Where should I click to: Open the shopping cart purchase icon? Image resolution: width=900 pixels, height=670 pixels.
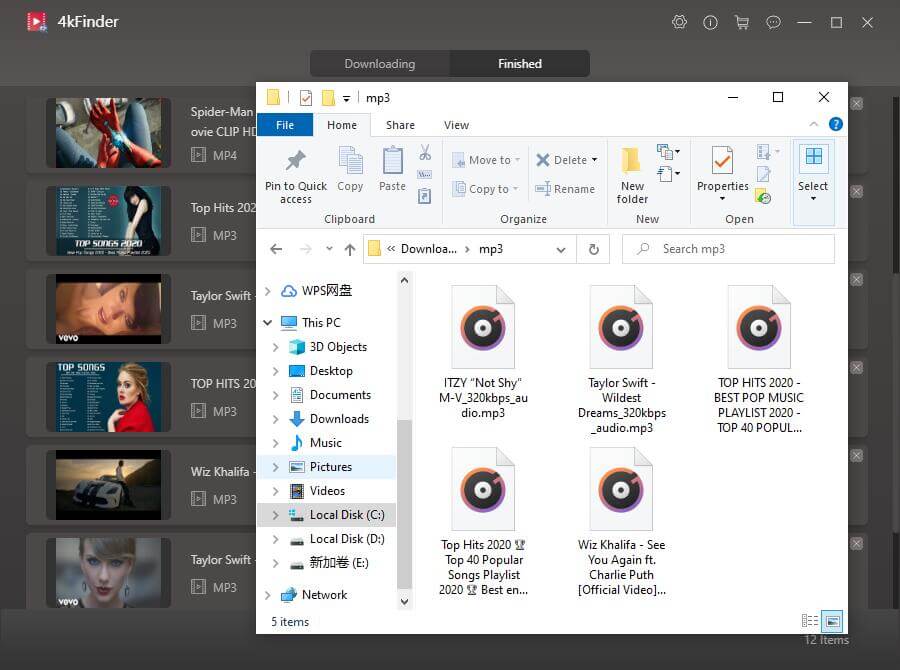[741, 22]
